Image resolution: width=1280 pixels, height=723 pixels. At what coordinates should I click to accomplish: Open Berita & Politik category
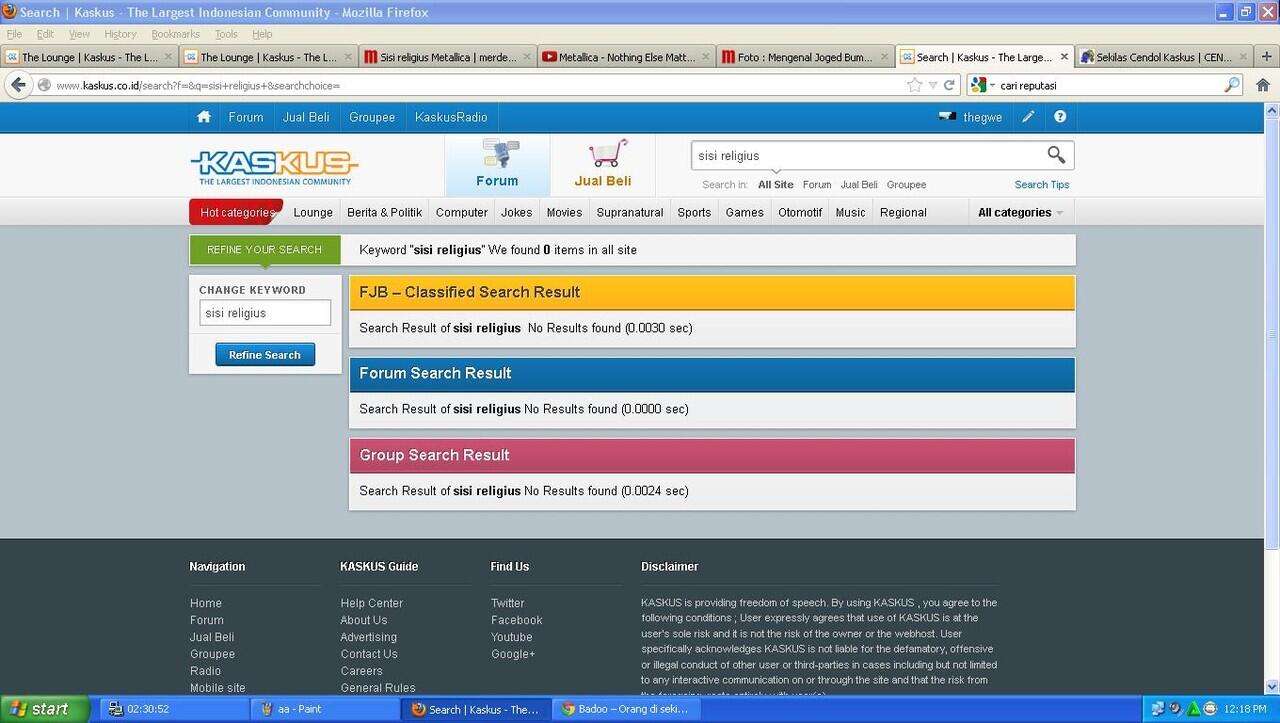(385, 212)
